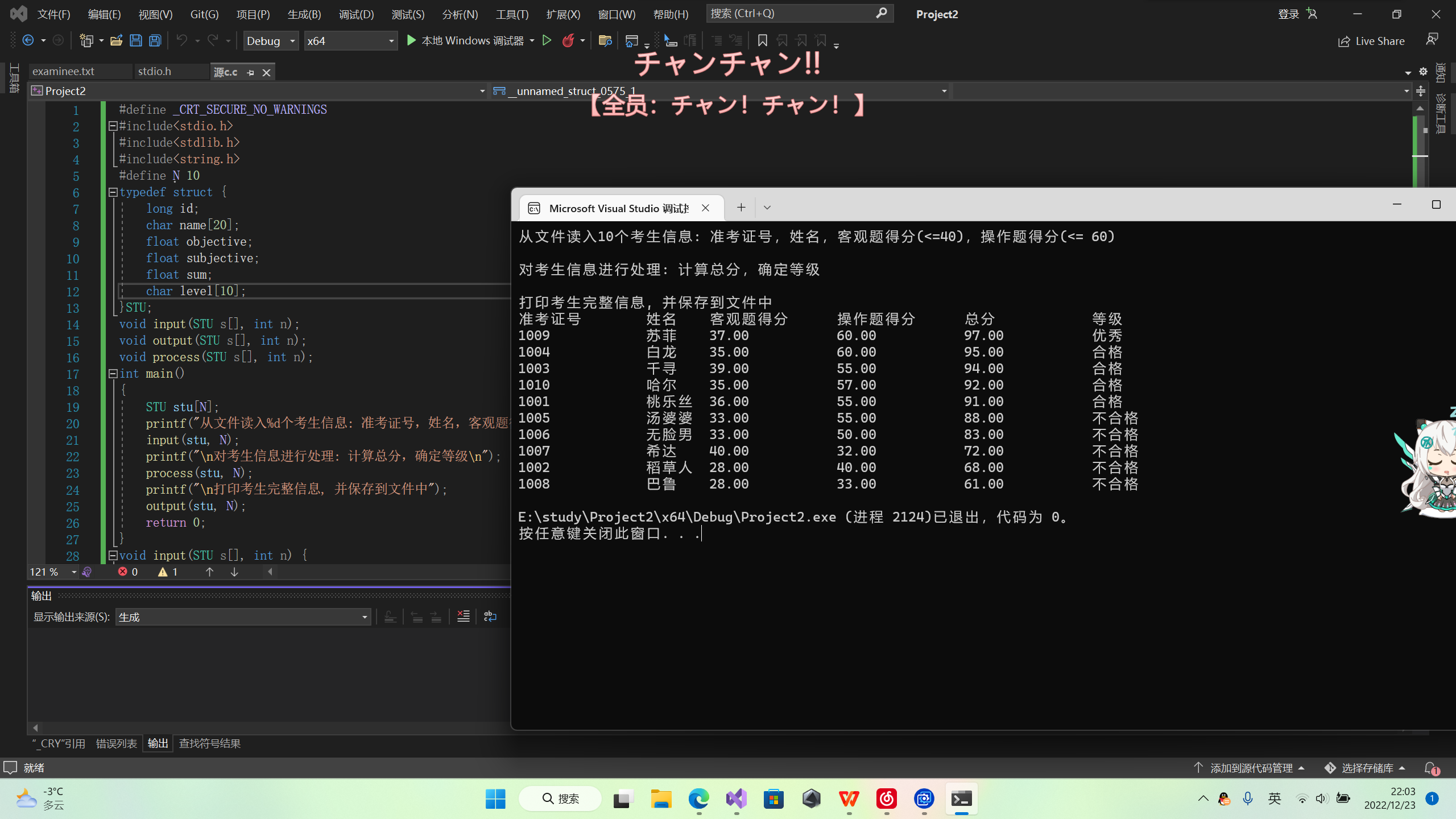Switch to the examinee.txt tab
Screen dimensions: 1456x819
63,71
